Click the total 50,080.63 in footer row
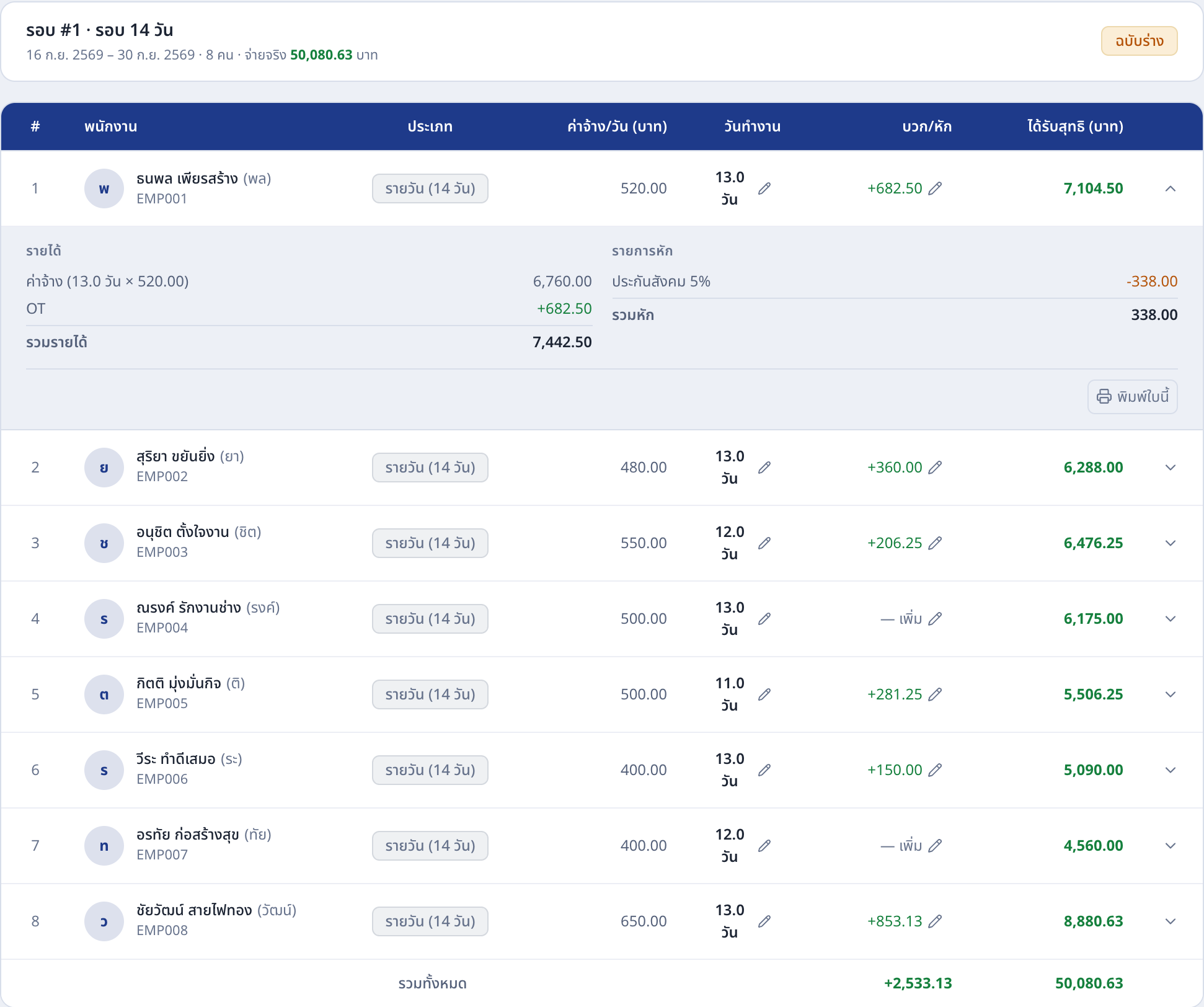This screenshot has width=1204, height=1007. click(1089, 983)
